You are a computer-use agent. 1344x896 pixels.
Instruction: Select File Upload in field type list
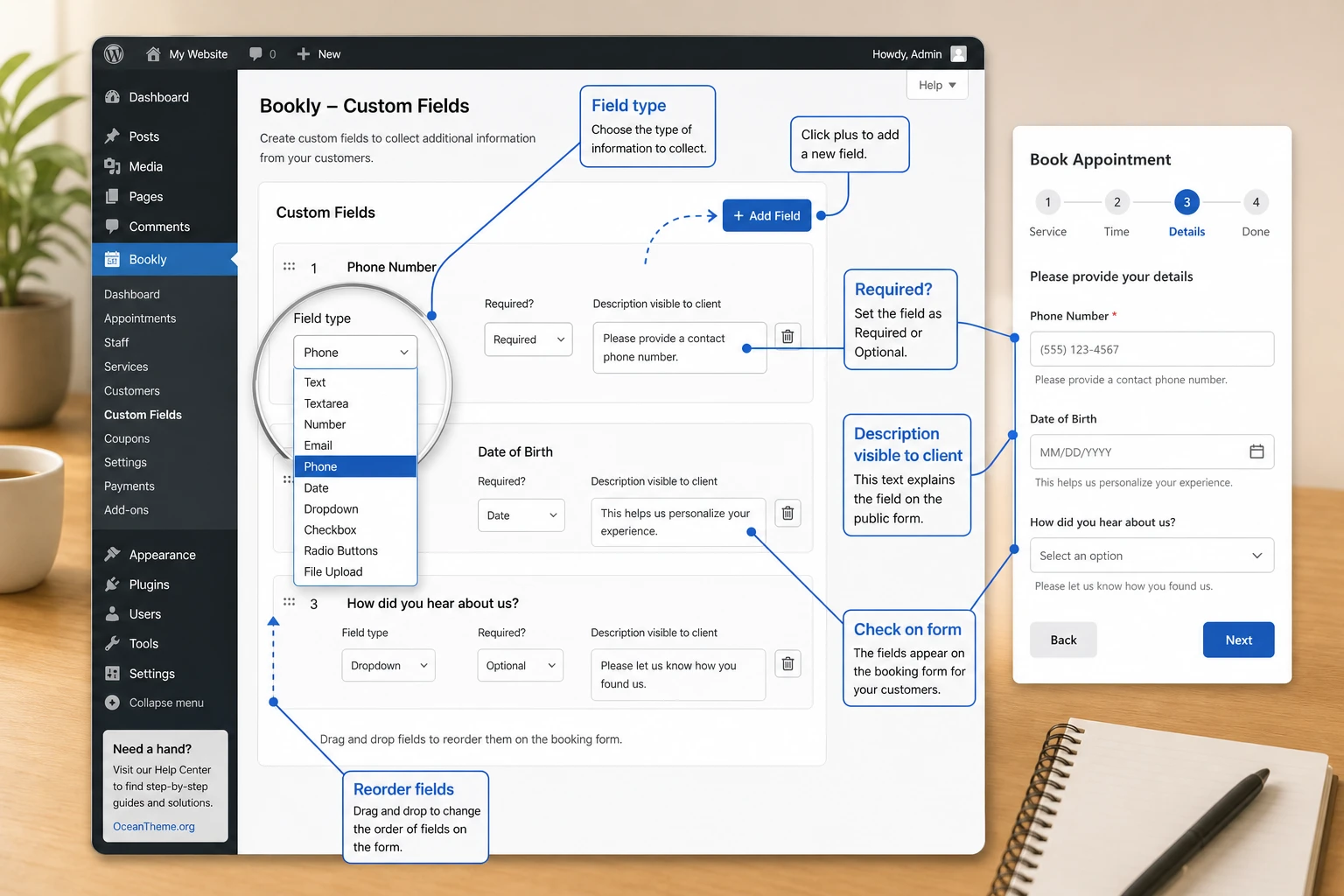(355, 571)
